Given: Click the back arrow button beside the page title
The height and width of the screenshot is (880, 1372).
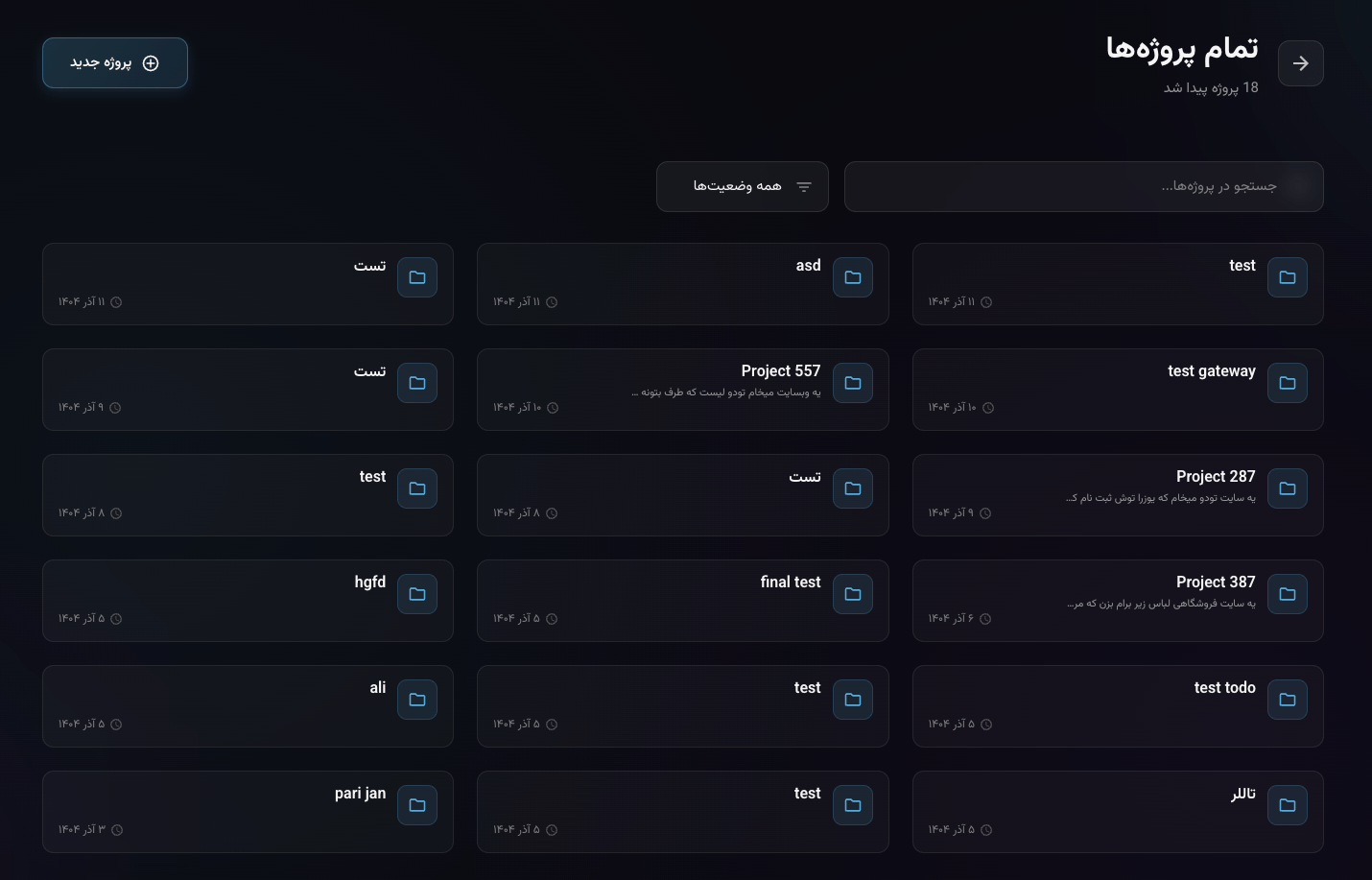Looking at the screenshot, I should click(1300, 63).
